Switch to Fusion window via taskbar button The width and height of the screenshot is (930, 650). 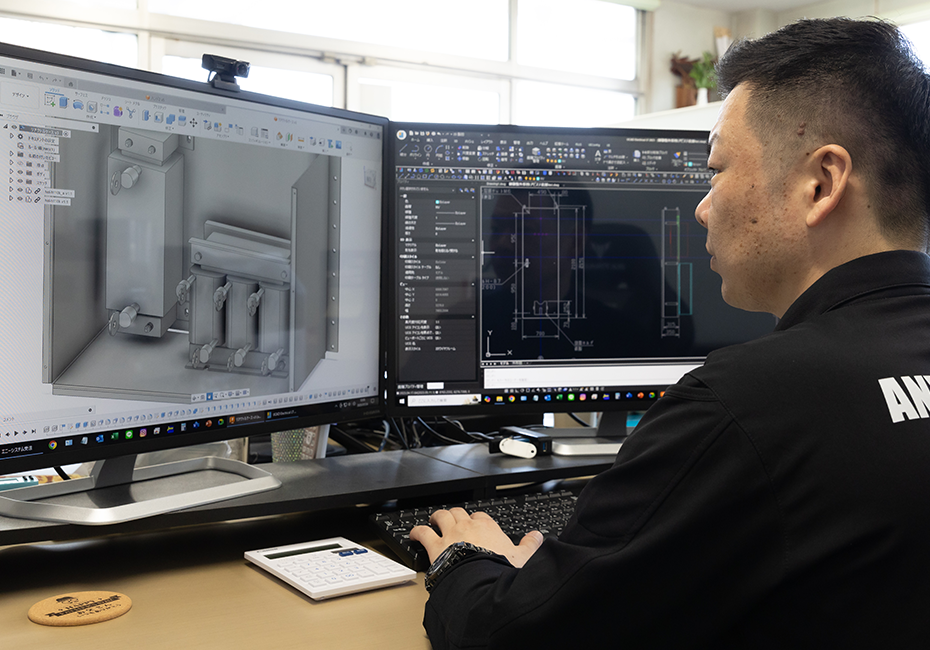(x=246, y=419)
